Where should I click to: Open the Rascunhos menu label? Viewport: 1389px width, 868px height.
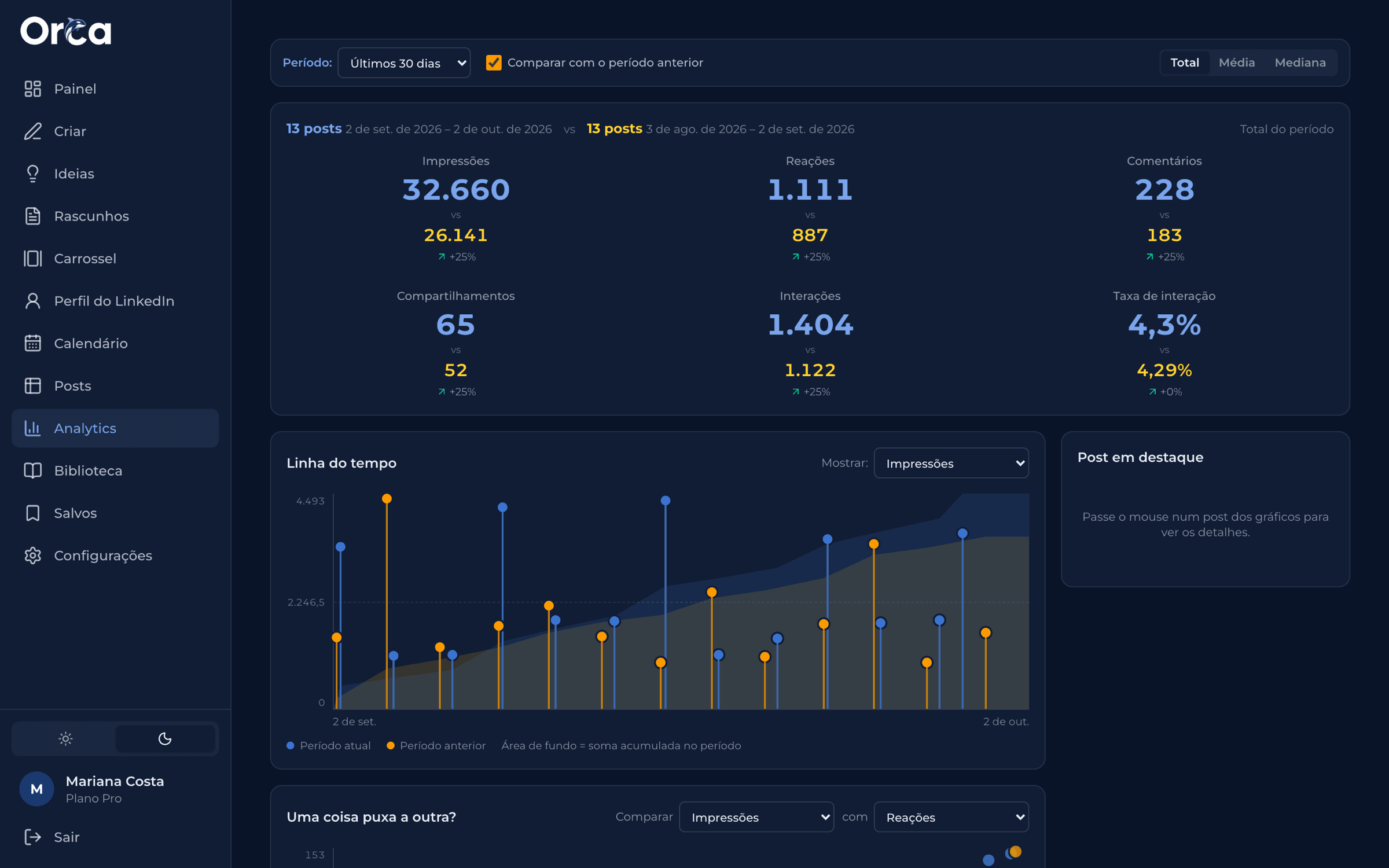point(91,216)
